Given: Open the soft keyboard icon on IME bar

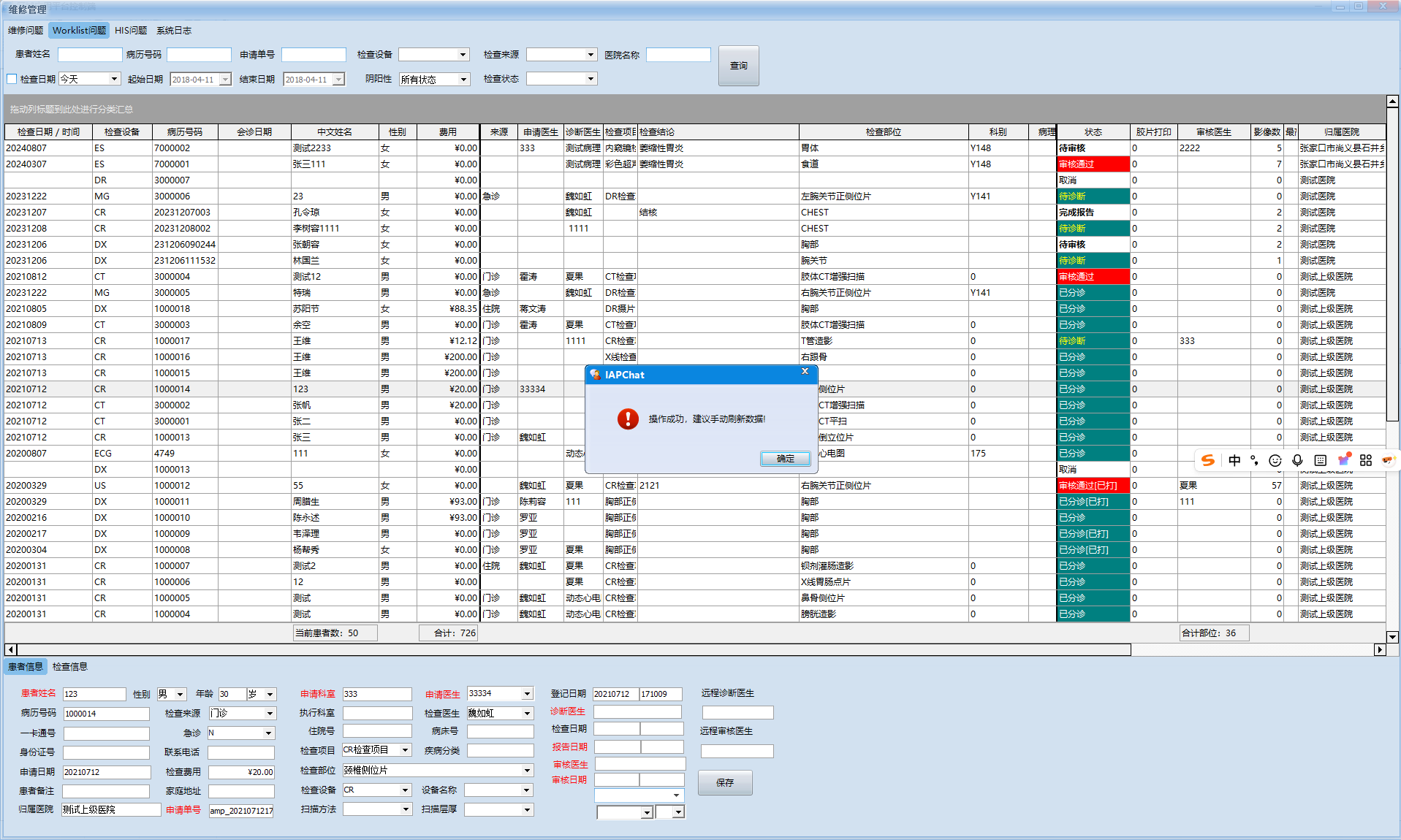Looking at the screenshot, I should (1320, 460).
